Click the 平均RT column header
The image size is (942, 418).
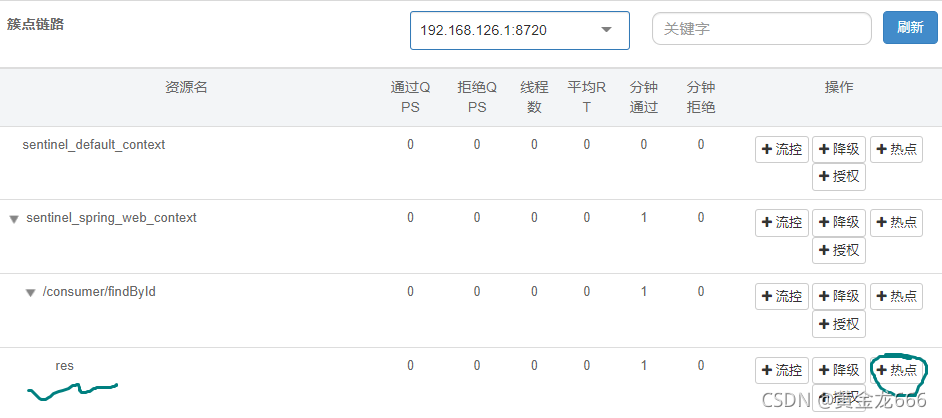pos(587,97)
